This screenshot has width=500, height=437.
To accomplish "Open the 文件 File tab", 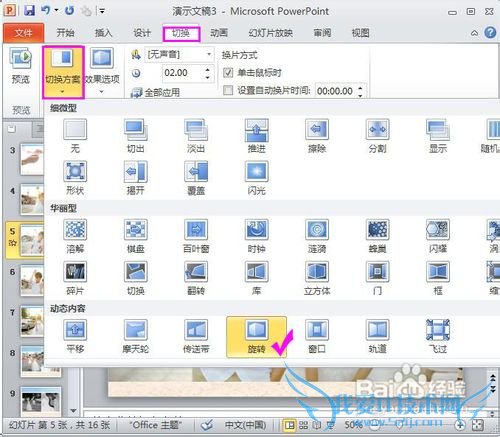I will coord(23,33).
